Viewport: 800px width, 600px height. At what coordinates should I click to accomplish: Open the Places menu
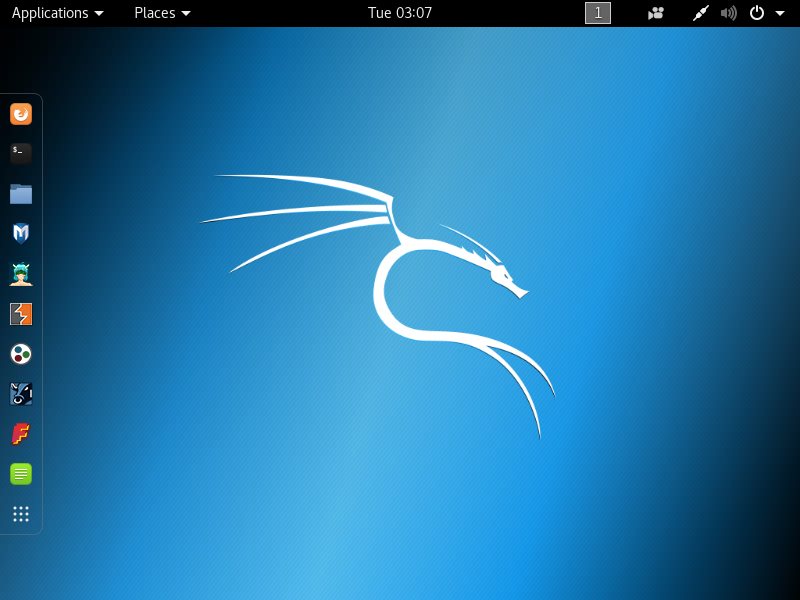[x=162, y=13]
